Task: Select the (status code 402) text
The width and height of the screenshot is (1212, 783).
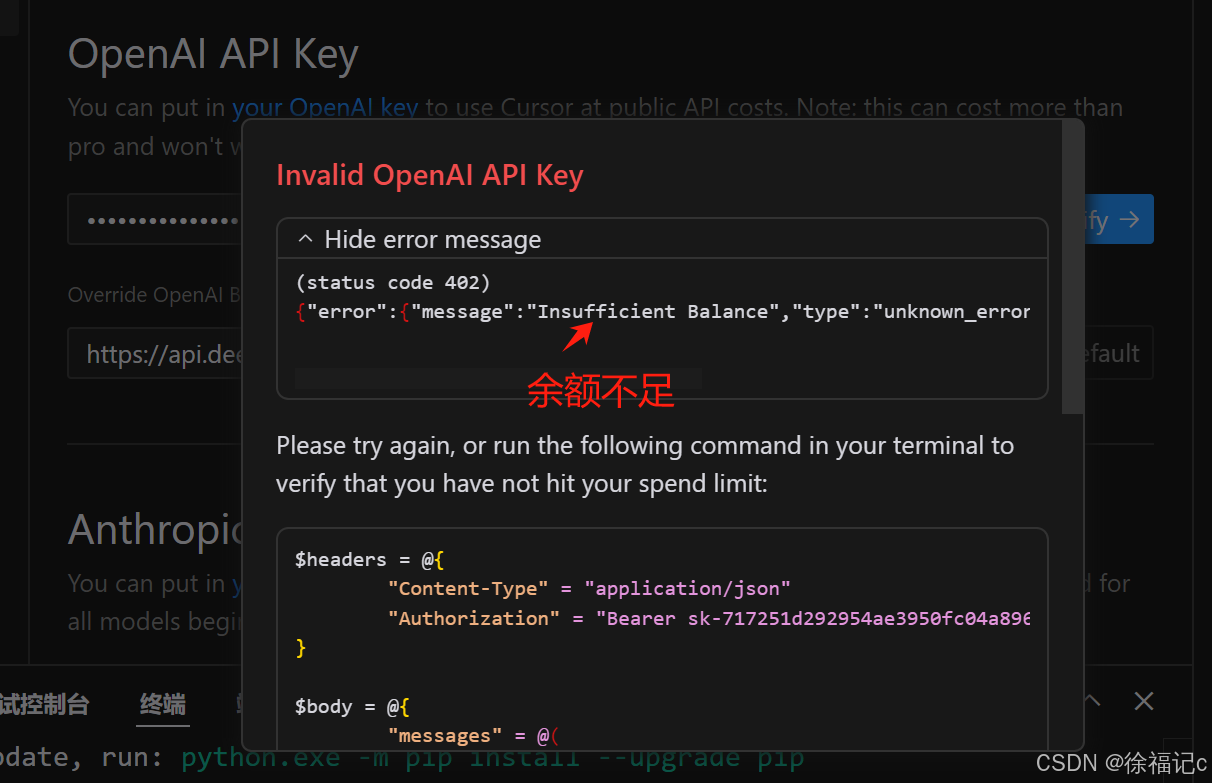Action: click(394, 283)
